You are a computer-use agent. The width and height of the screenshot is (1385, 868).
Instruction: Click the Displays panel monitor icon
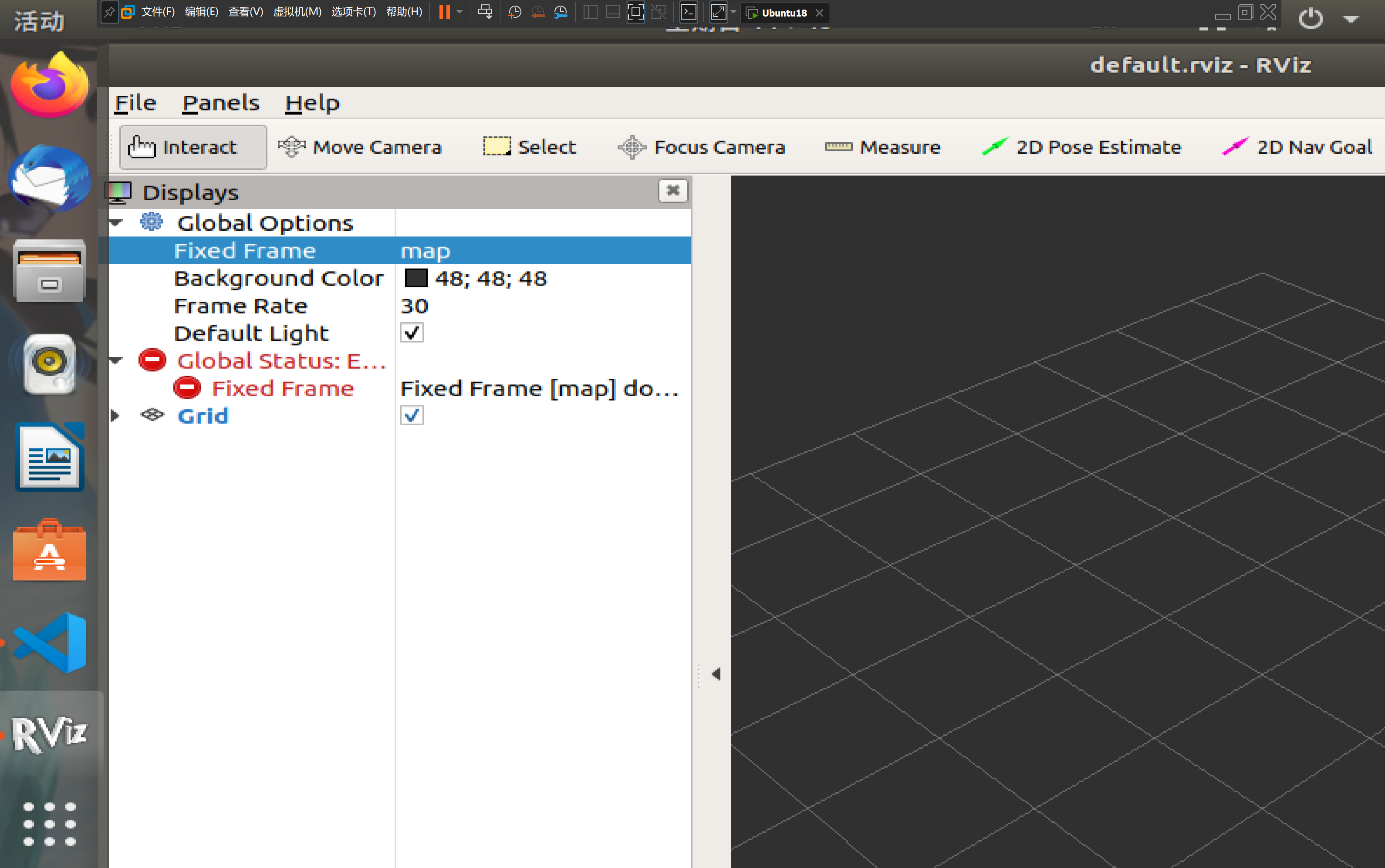[x=118, y=193]
